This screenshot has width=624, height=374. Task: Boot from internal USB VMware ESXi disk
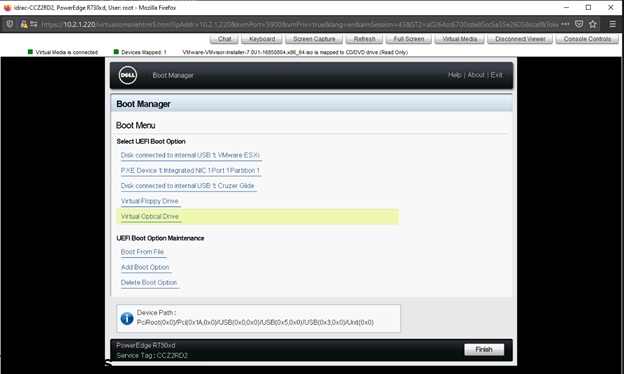(x=190, y=155)
